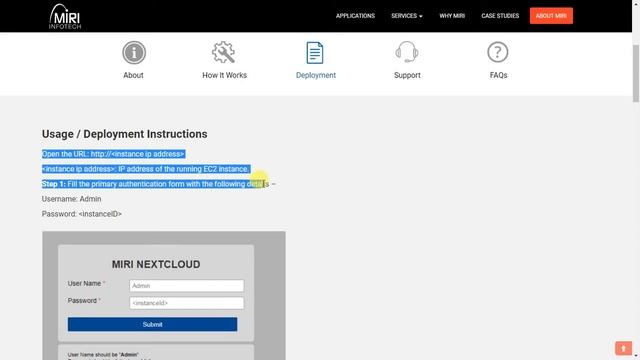Click the FAQs question mark icon
Image resolution: width=640 pixels, height=360 pixels.
point(498,52)
